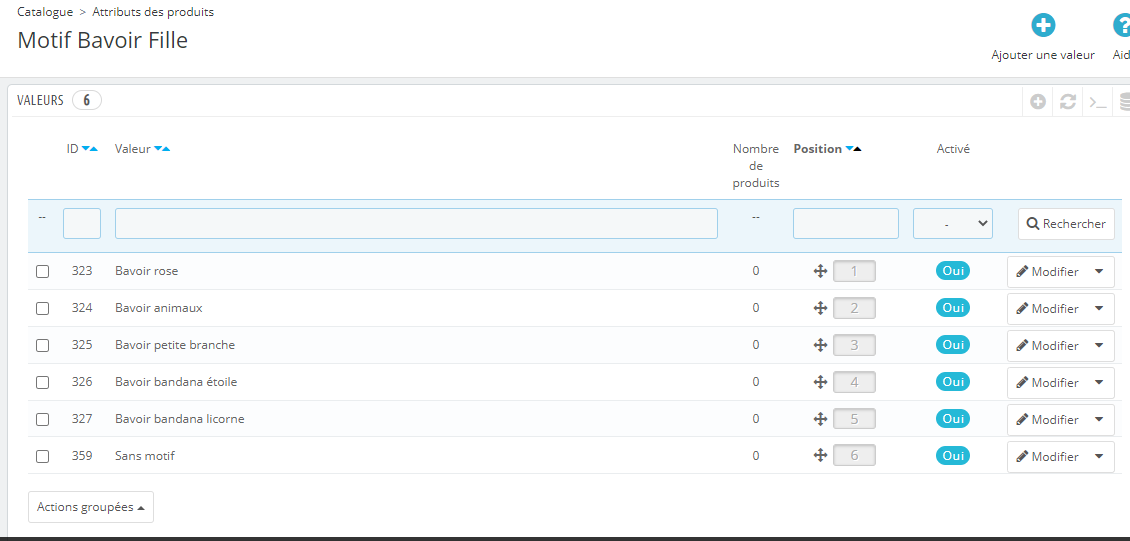Open the Activé filter dropdown
This screenshot has height=541, width=1130.
pos(953,223)
